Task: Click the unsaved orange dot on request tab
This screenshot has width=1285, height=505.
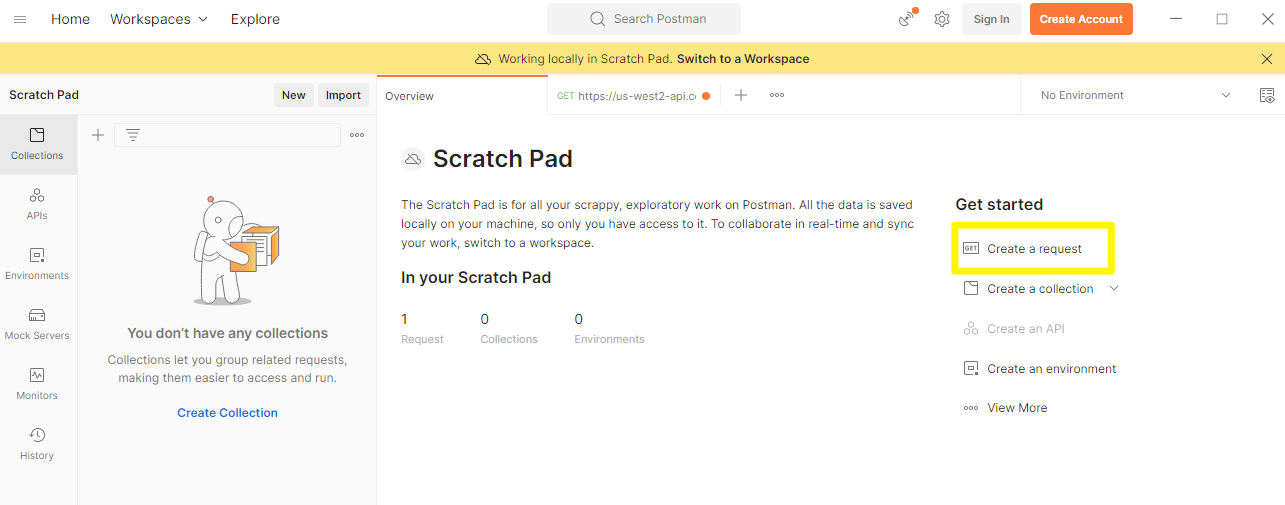Action: pos(706,96)
